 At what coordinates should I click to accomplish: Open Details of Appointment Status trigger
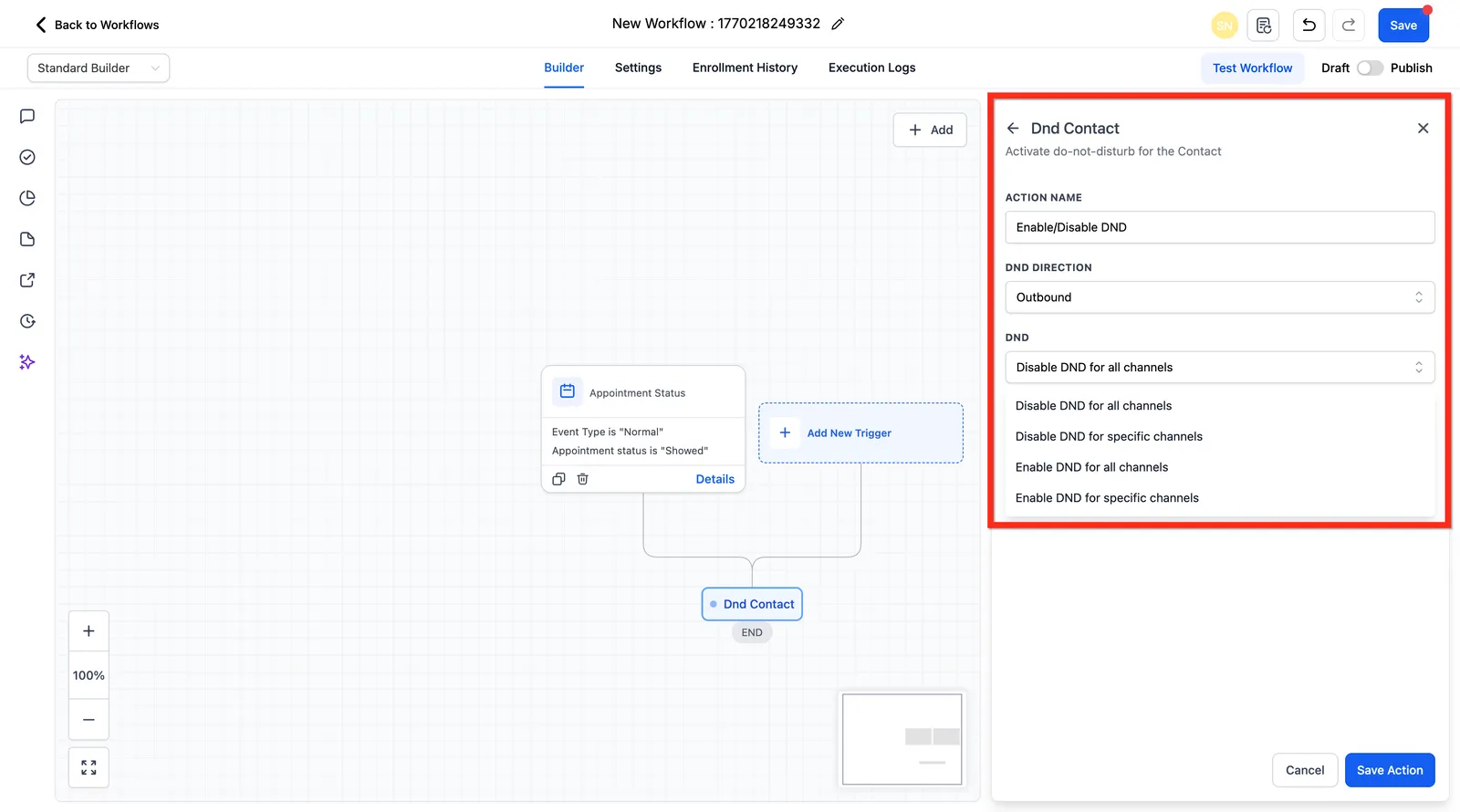[x=714, y=479]
